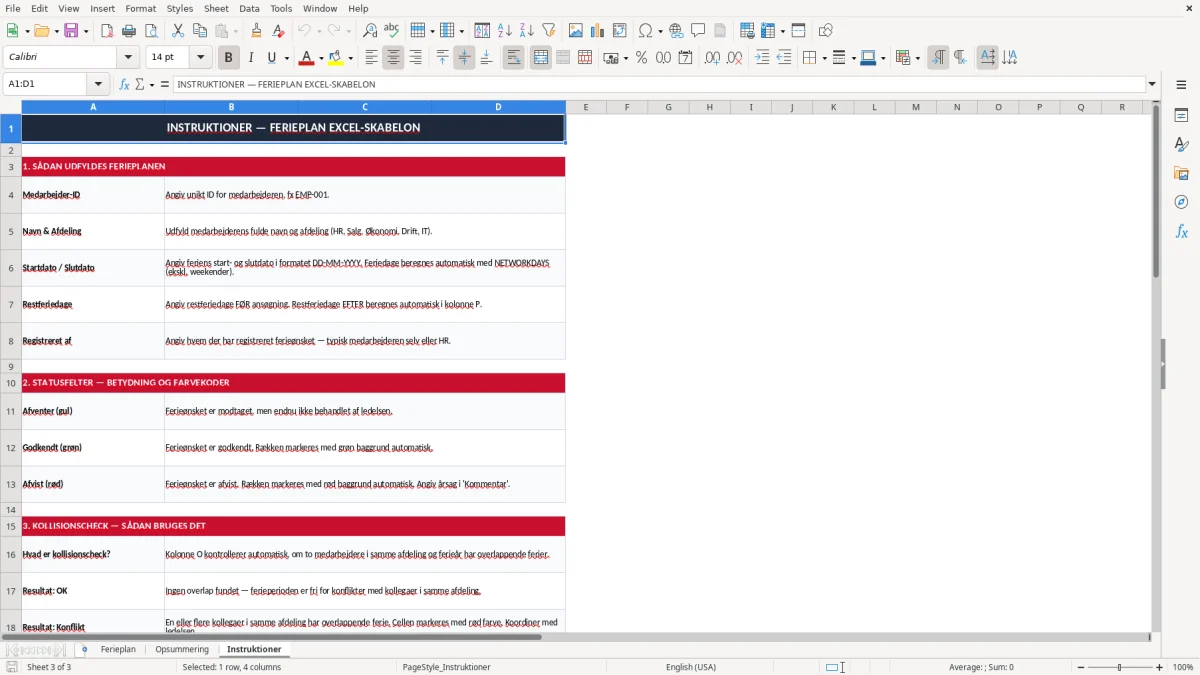Click the Copy icon

click(200, 31)
